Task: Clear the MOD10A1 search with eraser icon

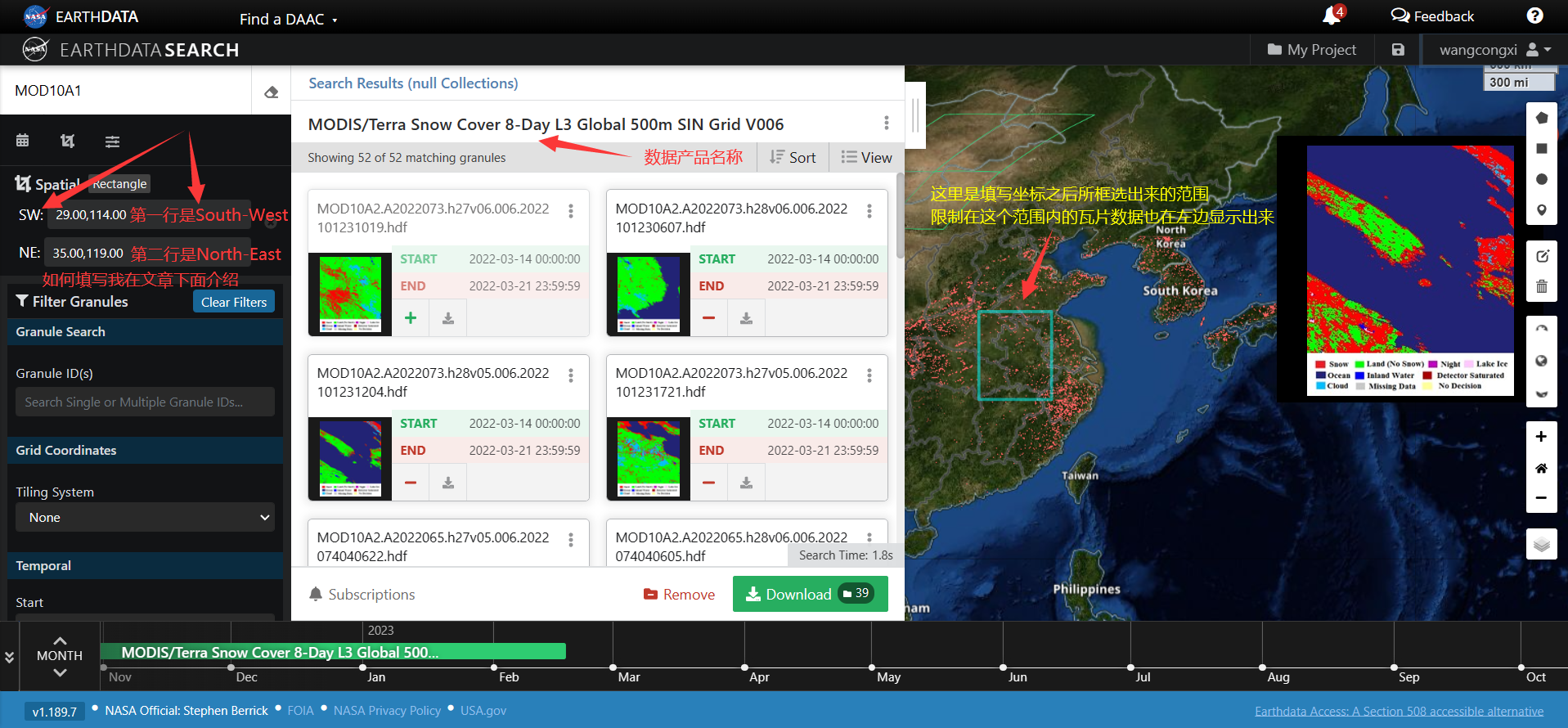Action: coord(272,92)
